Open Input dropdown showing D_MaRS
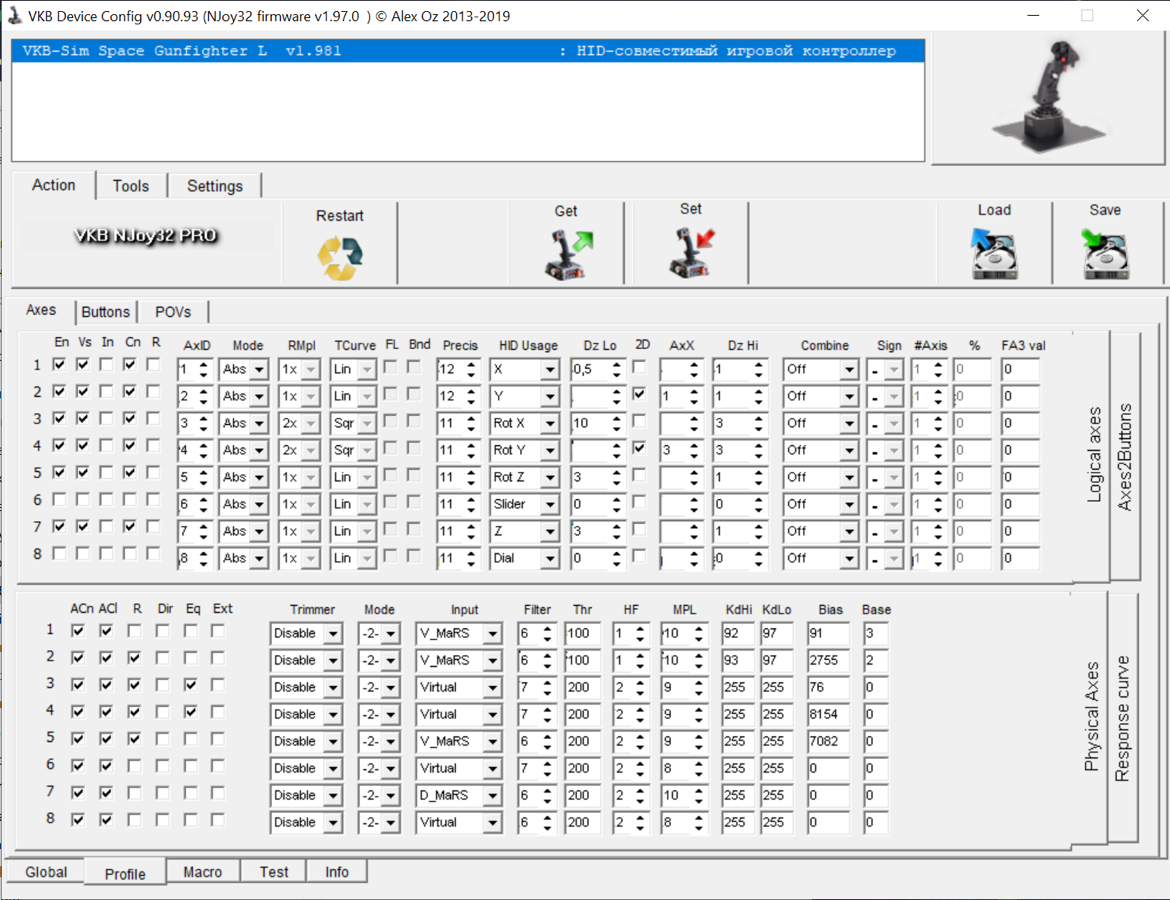 pos(492,796)
